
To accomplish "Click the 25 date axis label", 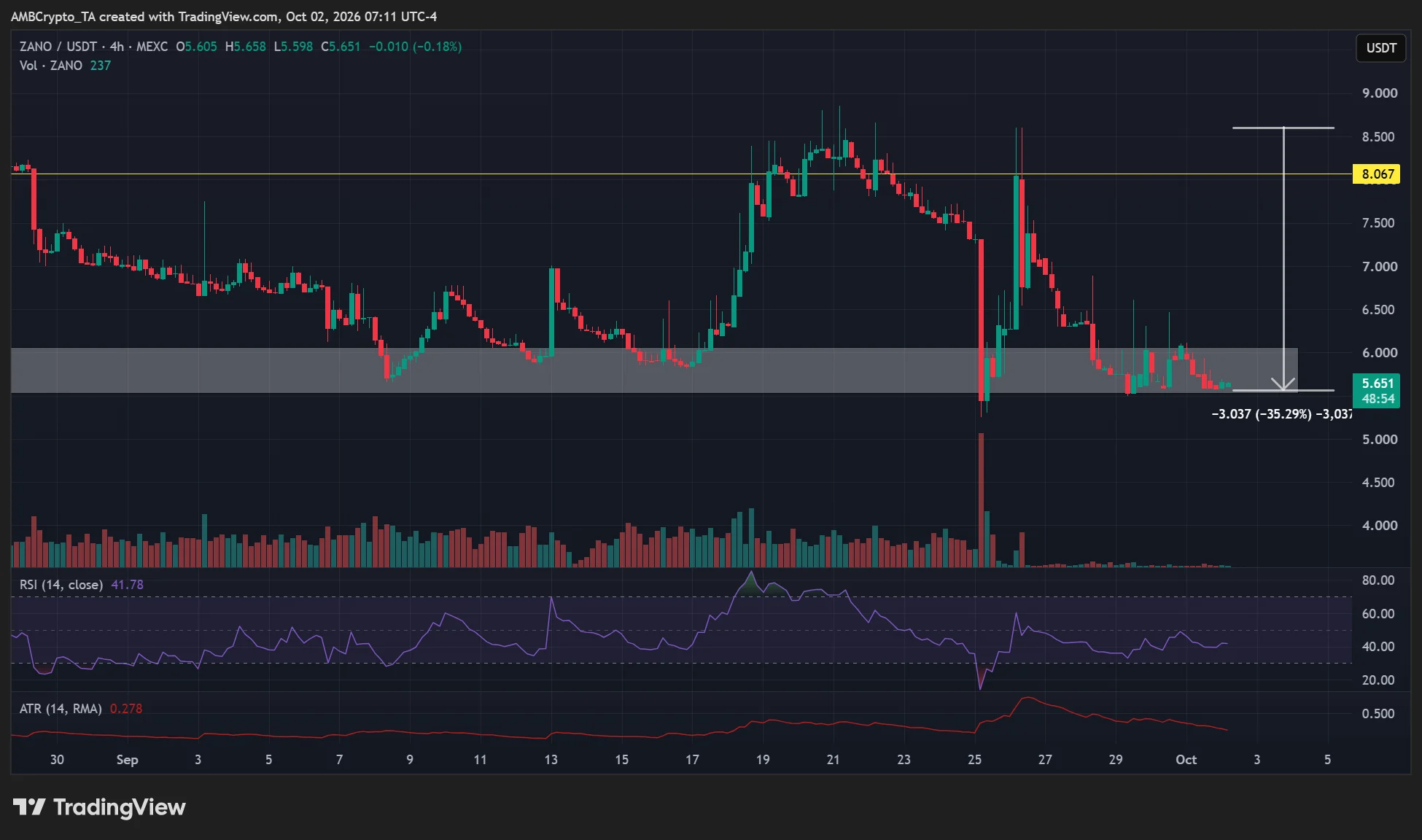I will (x=974, y=760).
